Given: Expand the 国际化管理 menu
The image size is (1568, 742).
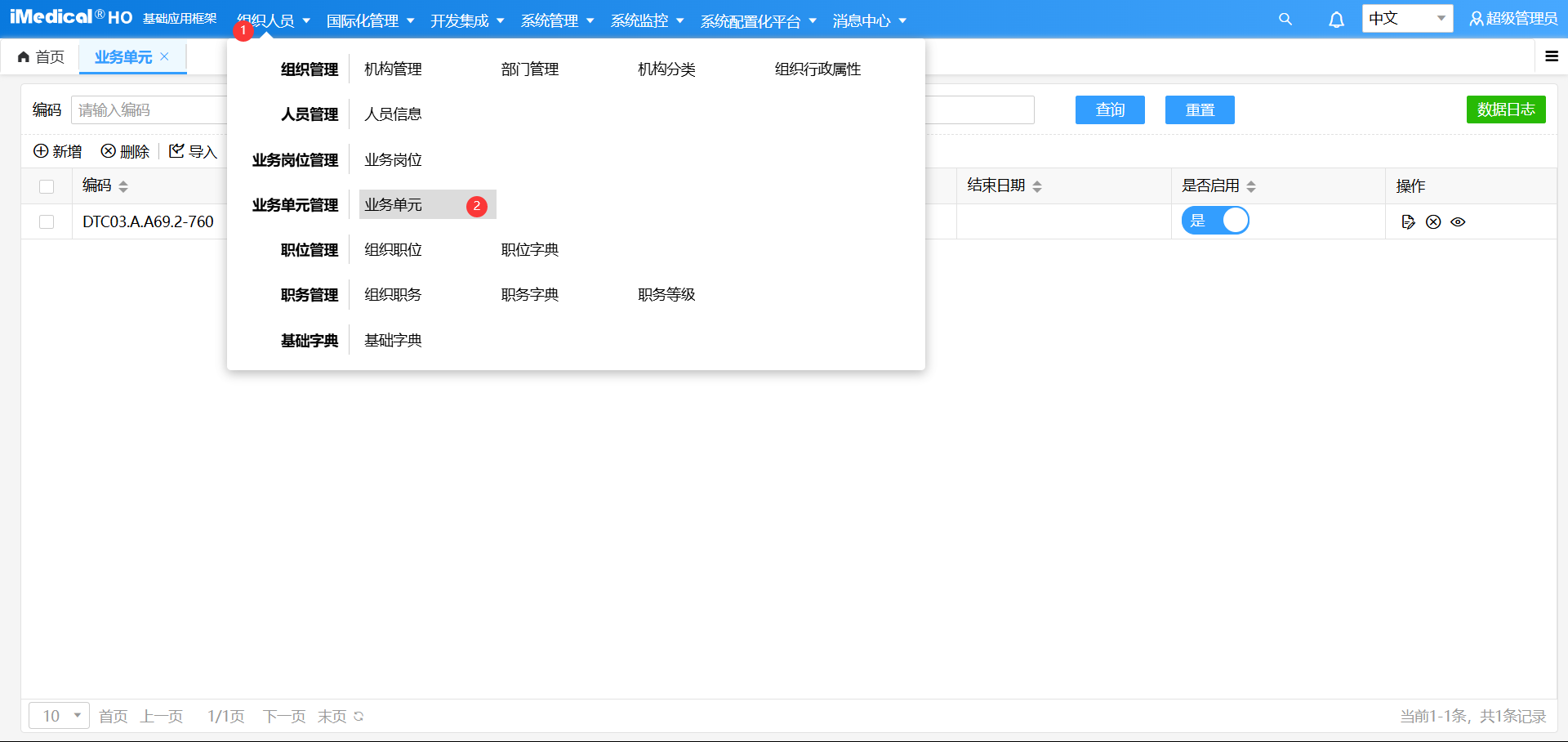Looking at the screenshot, I should (x=370, y=20).
